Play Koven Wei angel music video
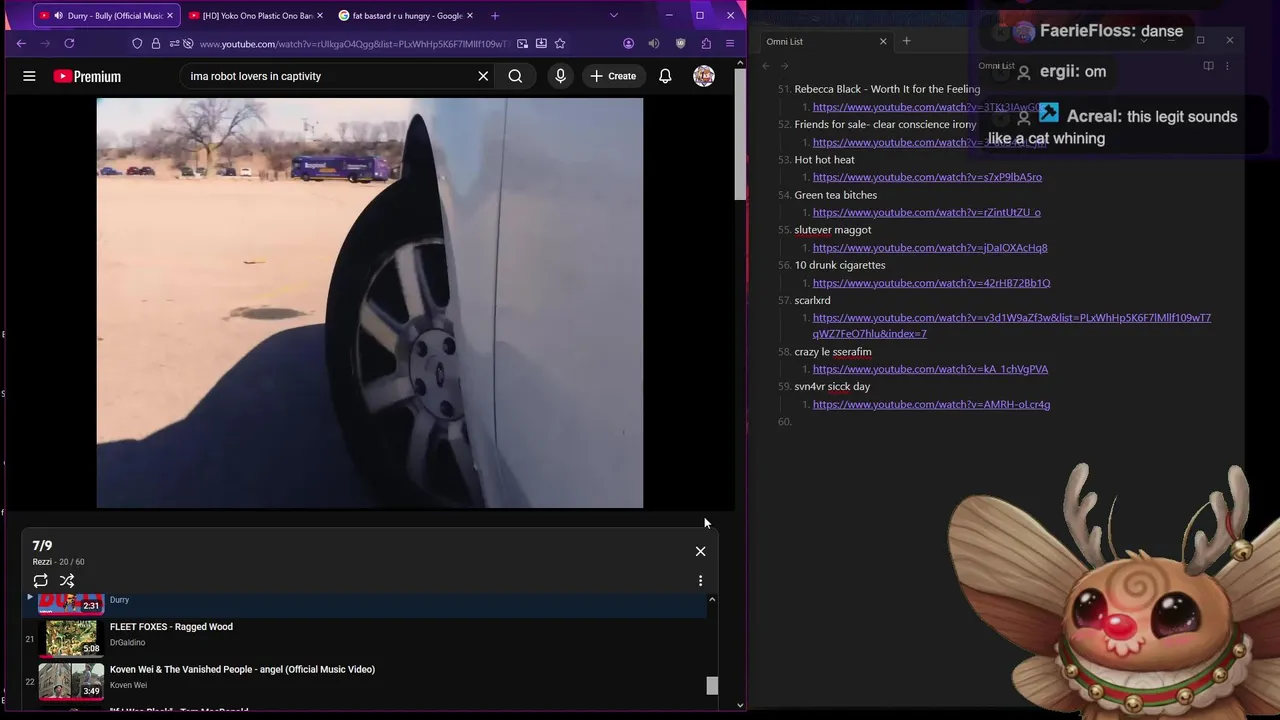 click(242, 670)
